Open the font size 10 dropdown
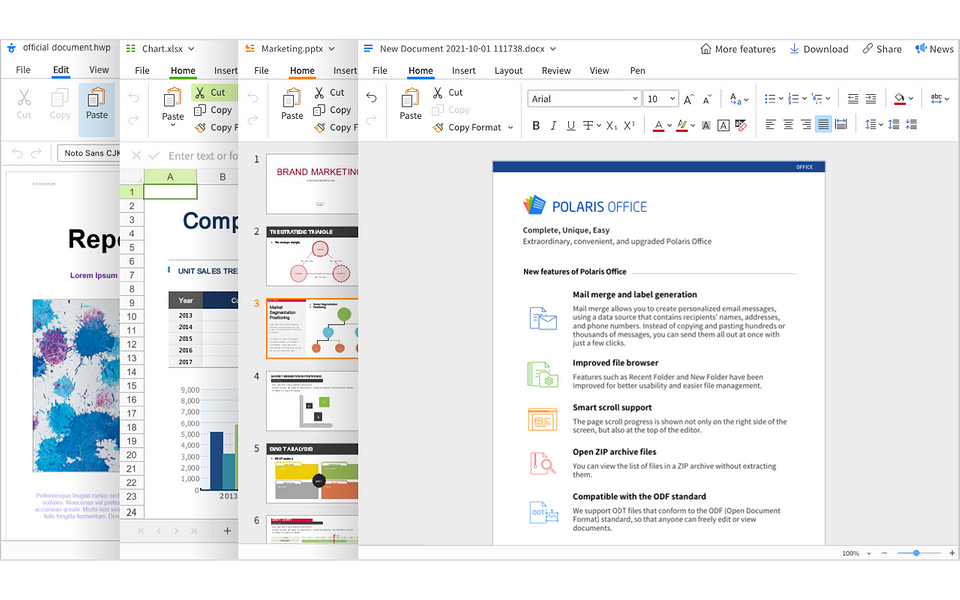This screenshot has width=960, height=600. click(x=658, y=98)
